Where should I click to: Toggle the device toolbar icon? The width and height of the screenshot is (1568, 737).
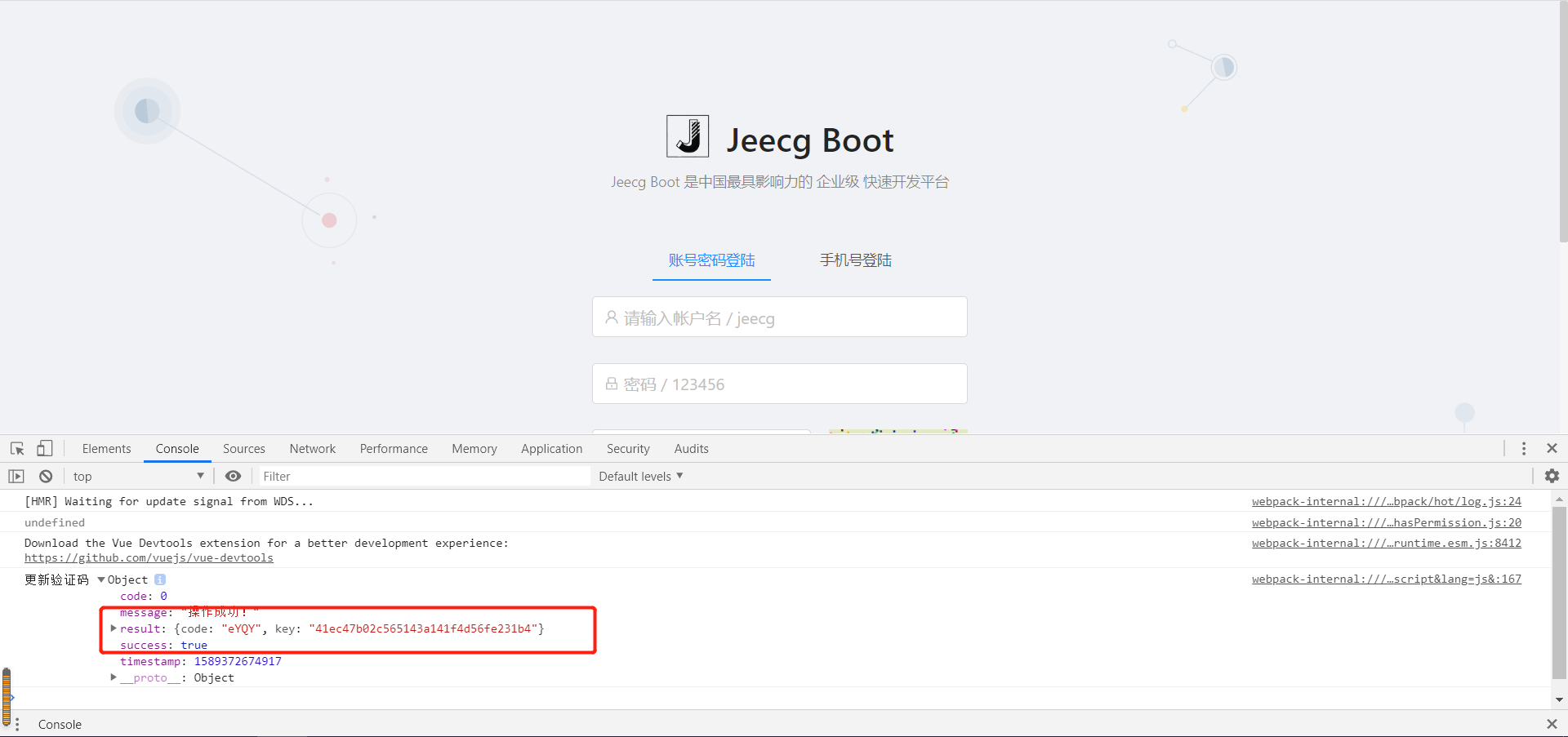tap(45, 448)
